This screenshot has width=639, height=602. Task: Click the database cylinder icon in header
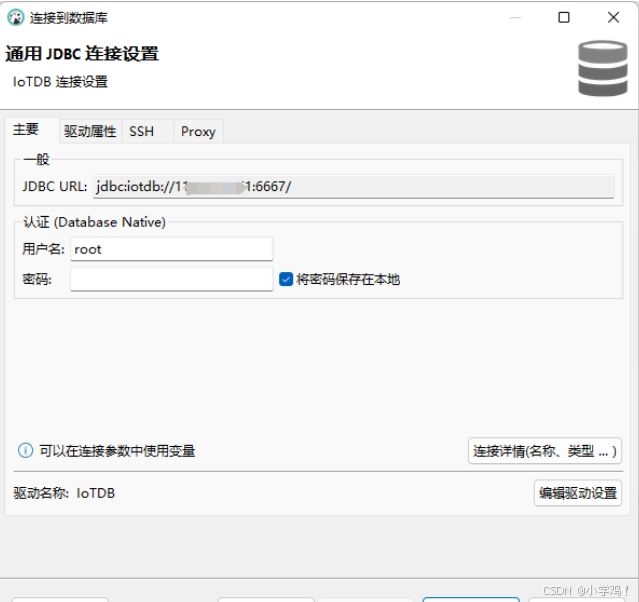(603, 68)
